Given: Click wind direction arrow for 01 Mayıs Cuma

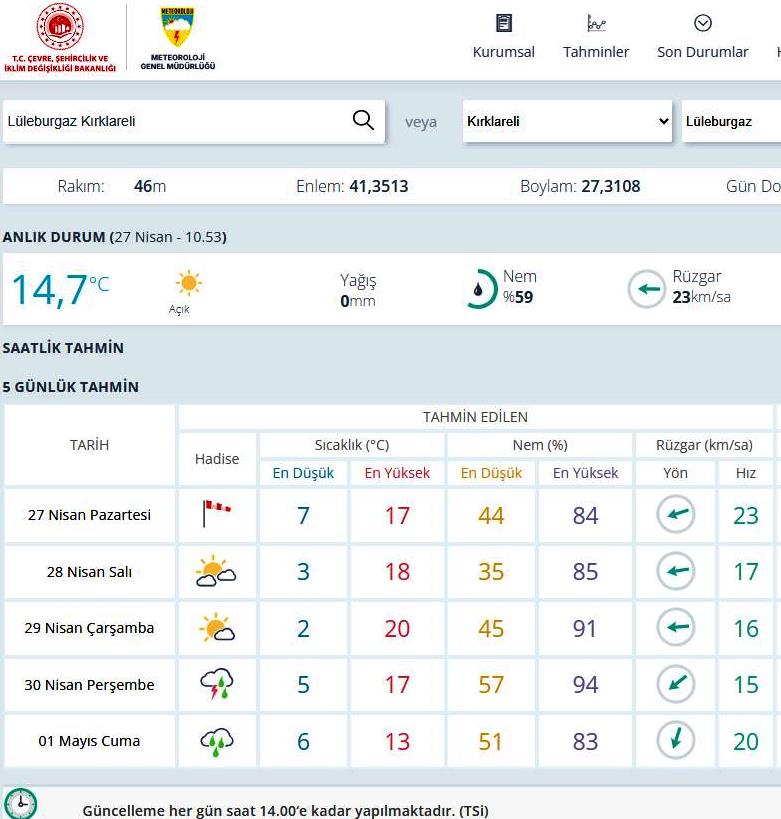Looking at the screenshot, I should [676, 741].
